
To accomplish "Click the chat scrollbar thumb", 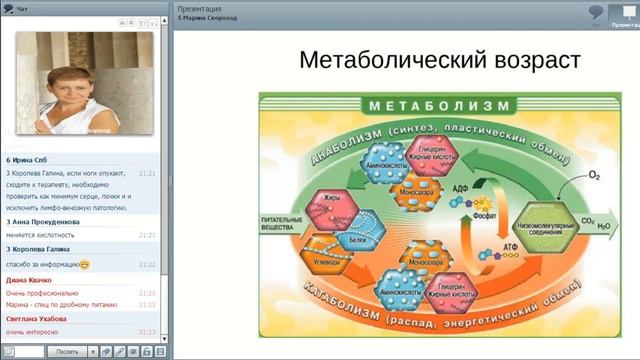I will [164, 149].
